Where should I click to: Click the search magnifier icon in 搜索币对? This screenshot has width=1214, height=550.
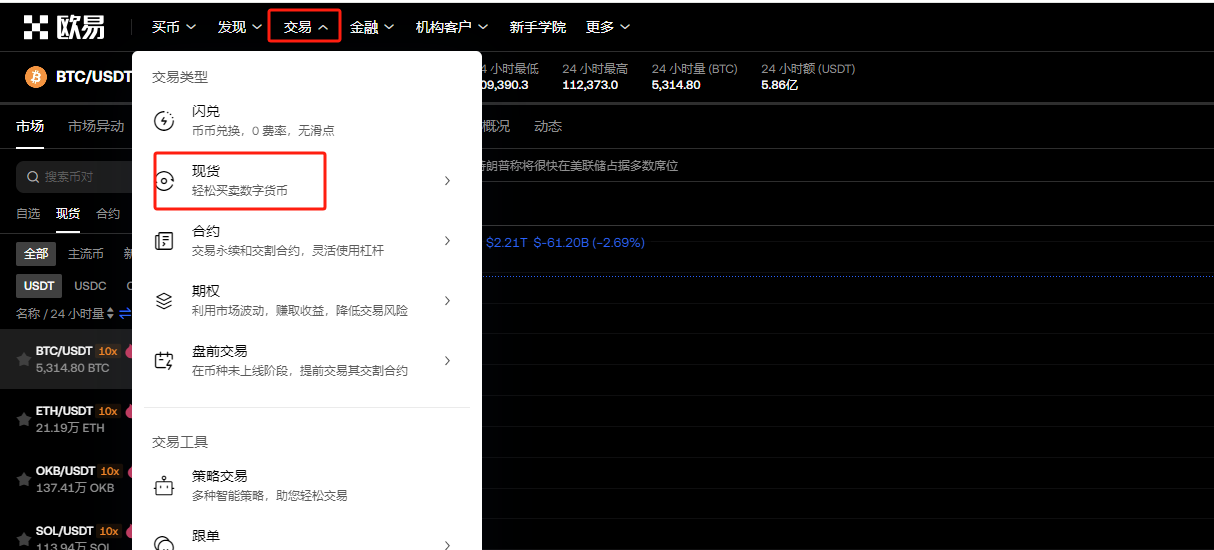click(x=34, y=177)
